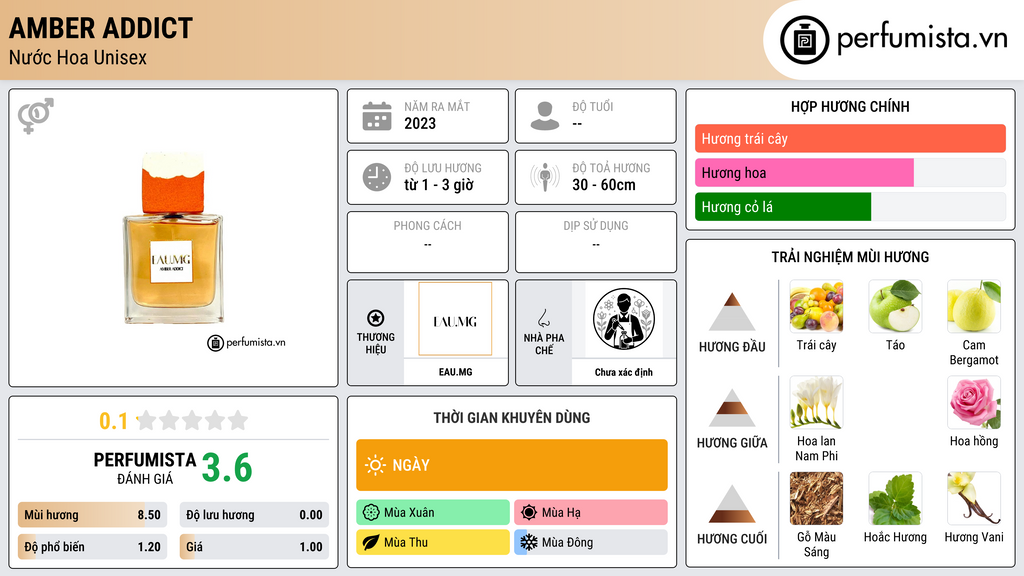The image size is (1024, 576).
Task: Click the Giá 1.00 score bar
Action: [254, 547]
